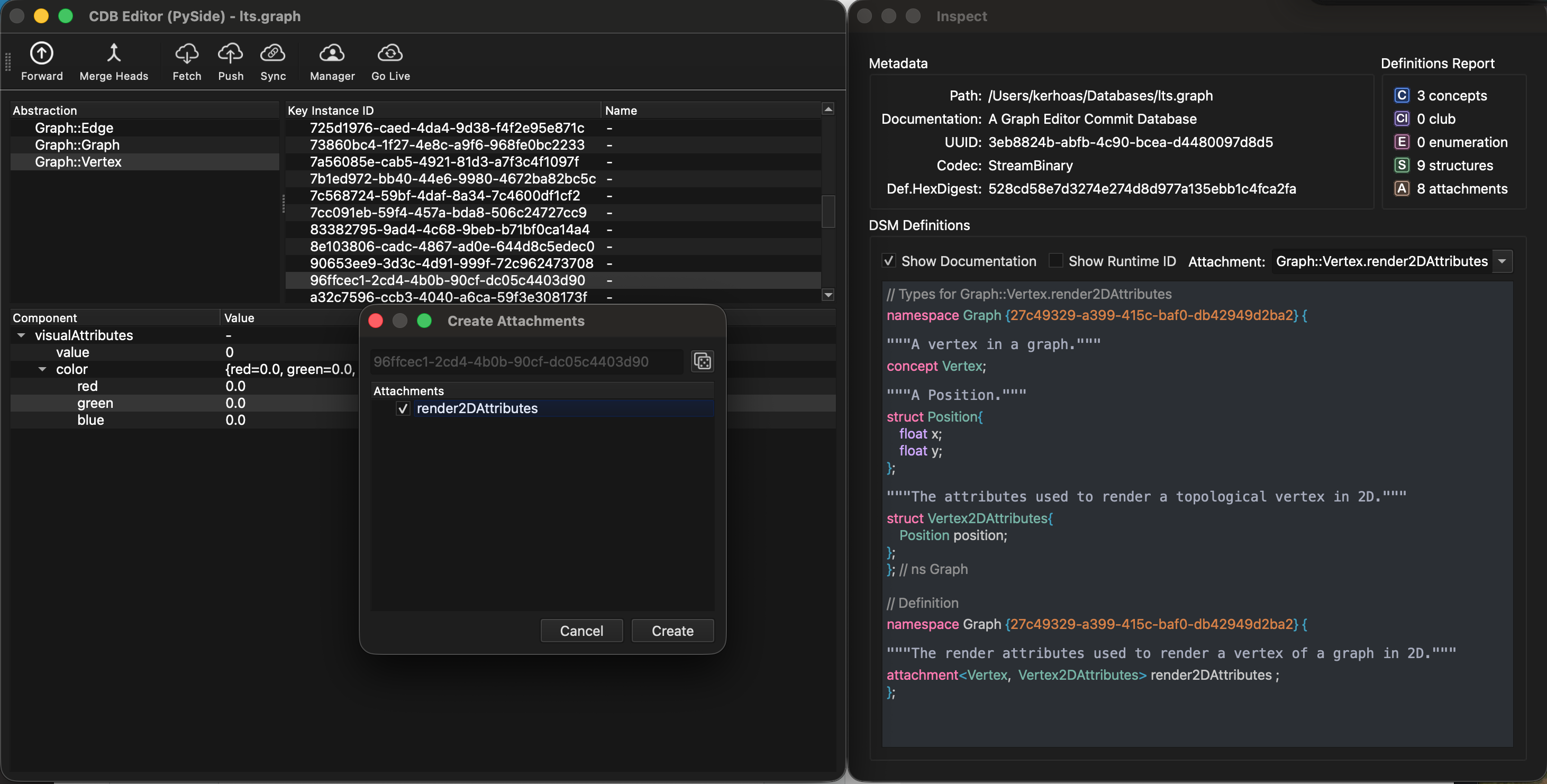The width and height of the screenshot is (1547, 784).
Task: Click the Merge Heads icon
Action: [x=114, y=53]
